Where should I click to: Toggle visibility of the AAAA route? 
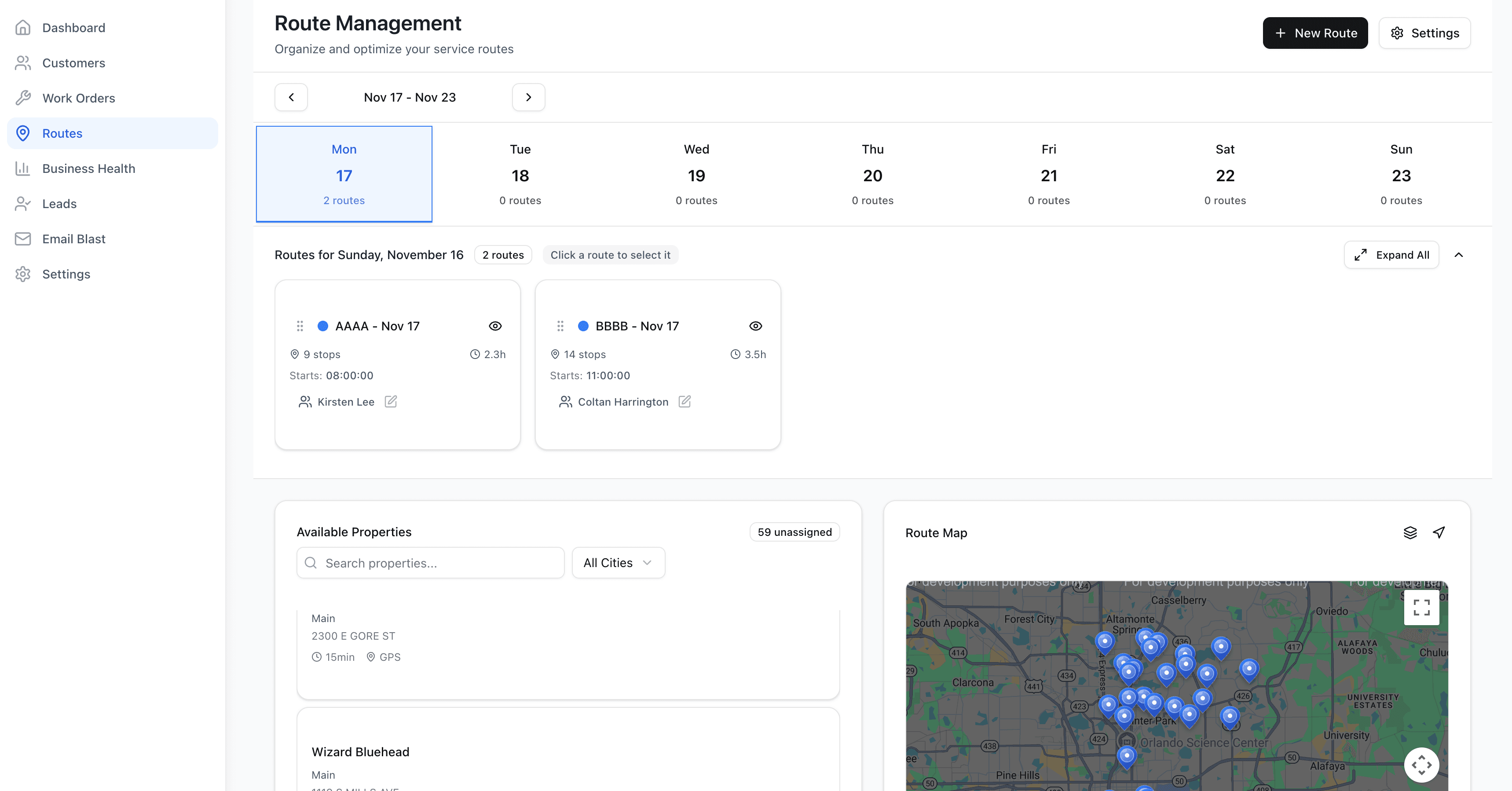click(x=495, y=326)
